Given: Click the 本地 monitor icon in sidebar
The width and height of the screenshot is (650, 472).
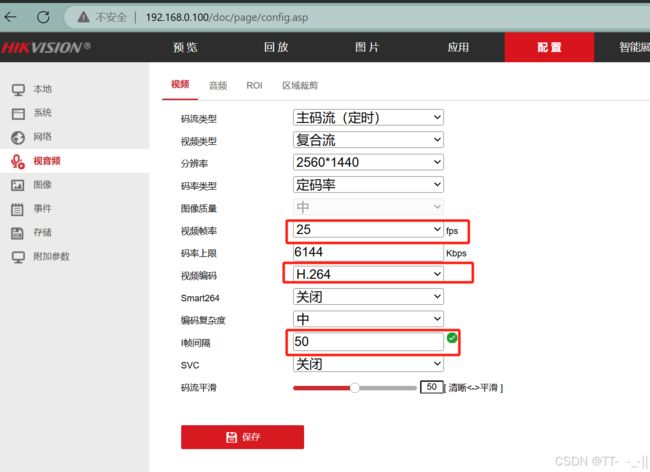Looking at the screenshot, I should click(x=18, y=90).
